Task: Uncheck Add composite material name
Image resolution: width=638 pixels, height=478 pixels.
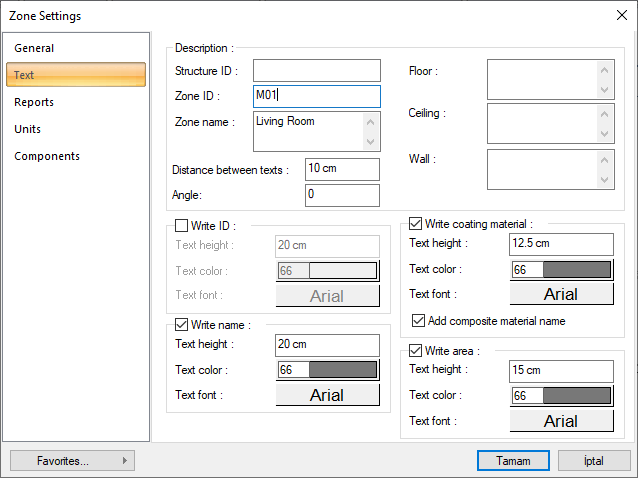Action: (420, 321)
